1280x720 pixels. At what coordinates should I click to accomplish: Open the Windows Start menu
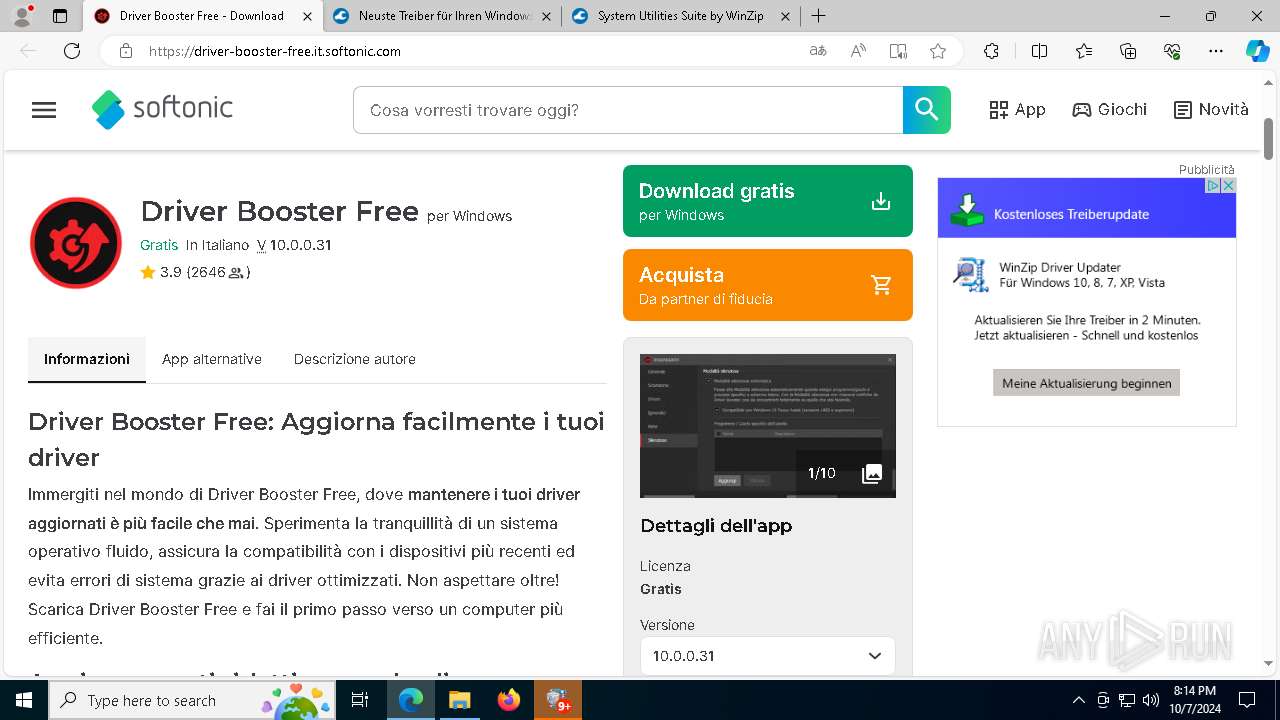tap(24, 700)
